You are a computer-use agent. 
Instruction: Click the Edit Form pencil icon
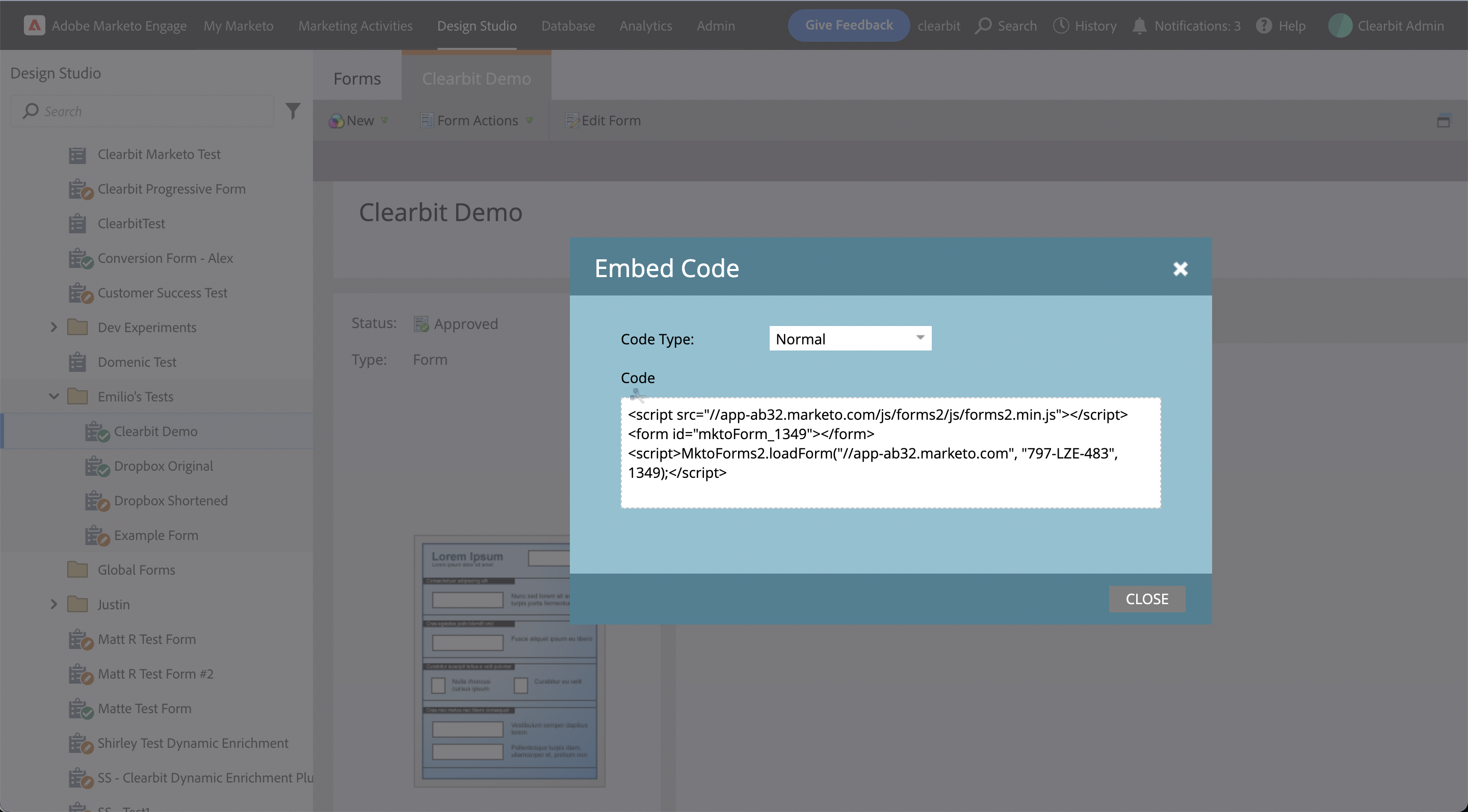[571, 120]
